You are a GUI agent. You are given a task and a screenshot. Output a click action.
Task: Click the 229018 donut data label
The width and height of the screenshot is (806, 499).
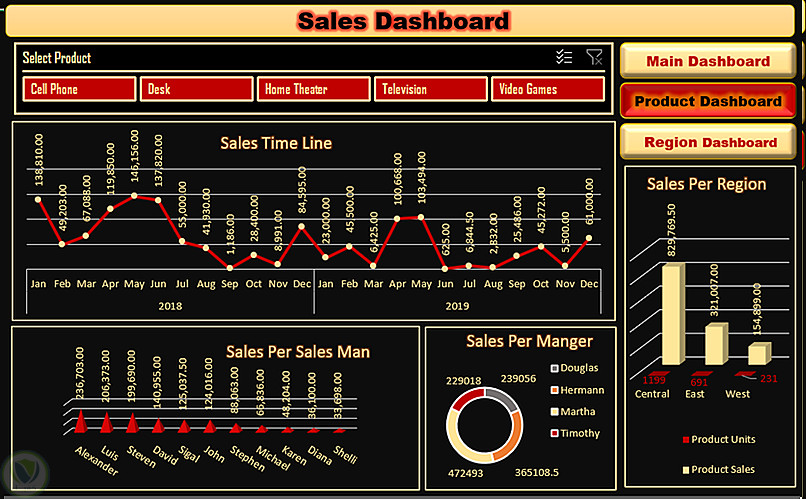click(x=464, y=381)
